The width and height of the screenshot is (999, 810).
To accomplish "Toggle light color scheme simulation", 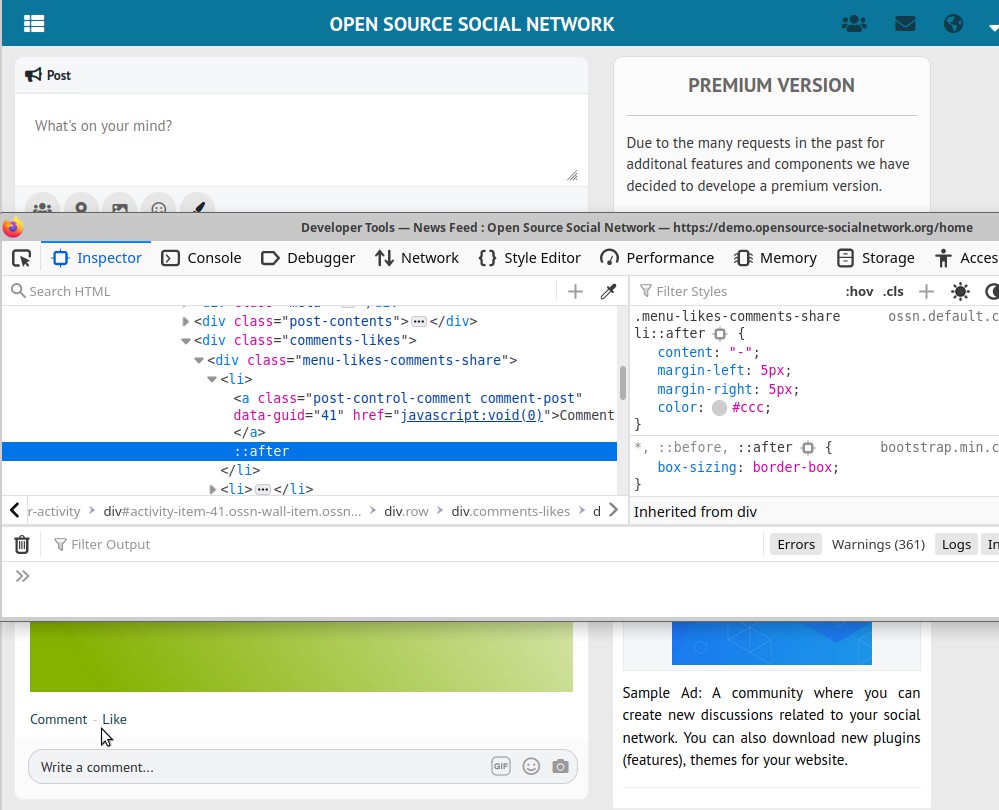I will [x=960, y=291].
